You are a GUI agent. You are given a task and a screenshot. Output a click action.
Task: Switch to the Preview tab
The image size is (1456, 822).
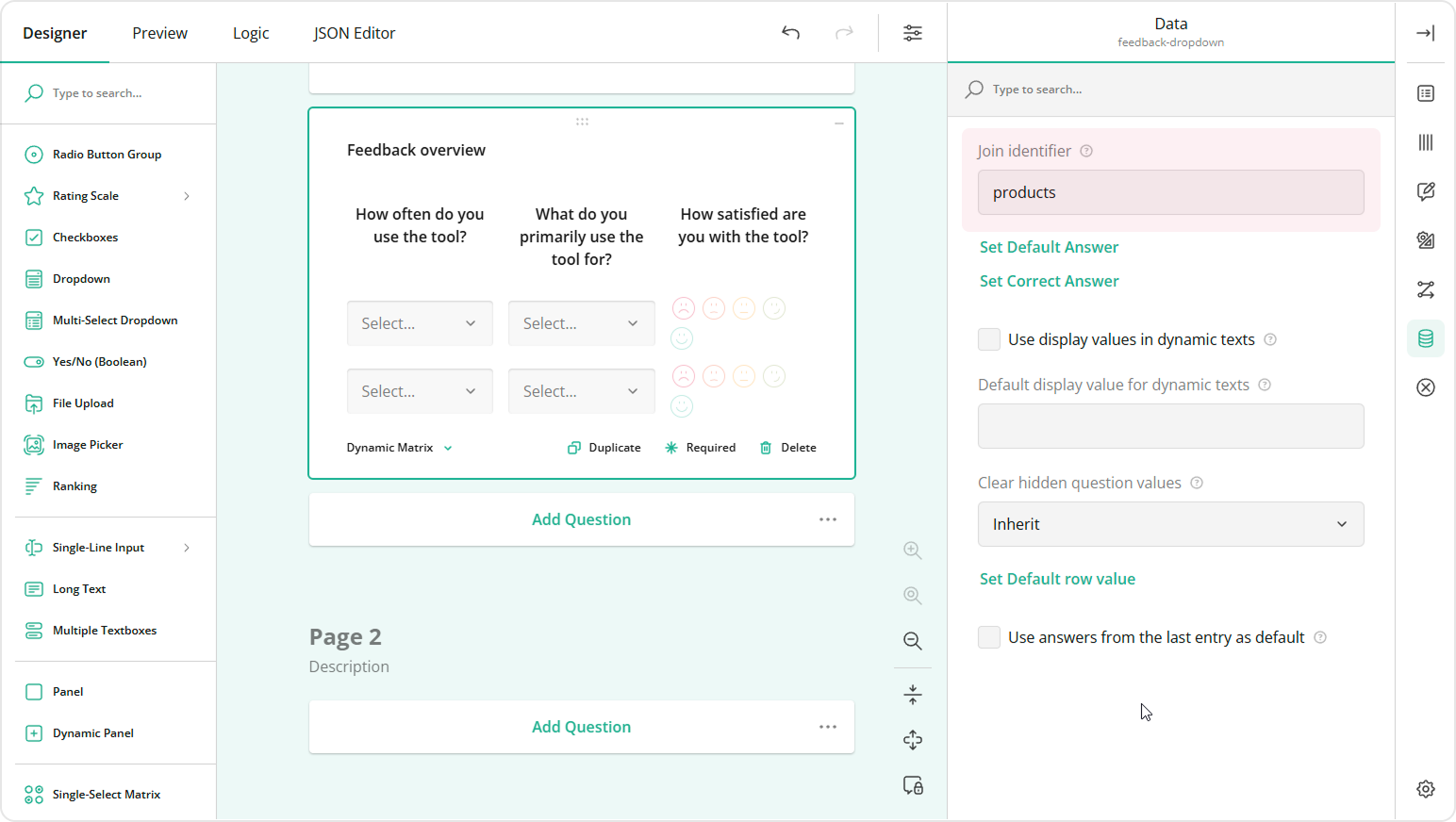coord(159,32)
